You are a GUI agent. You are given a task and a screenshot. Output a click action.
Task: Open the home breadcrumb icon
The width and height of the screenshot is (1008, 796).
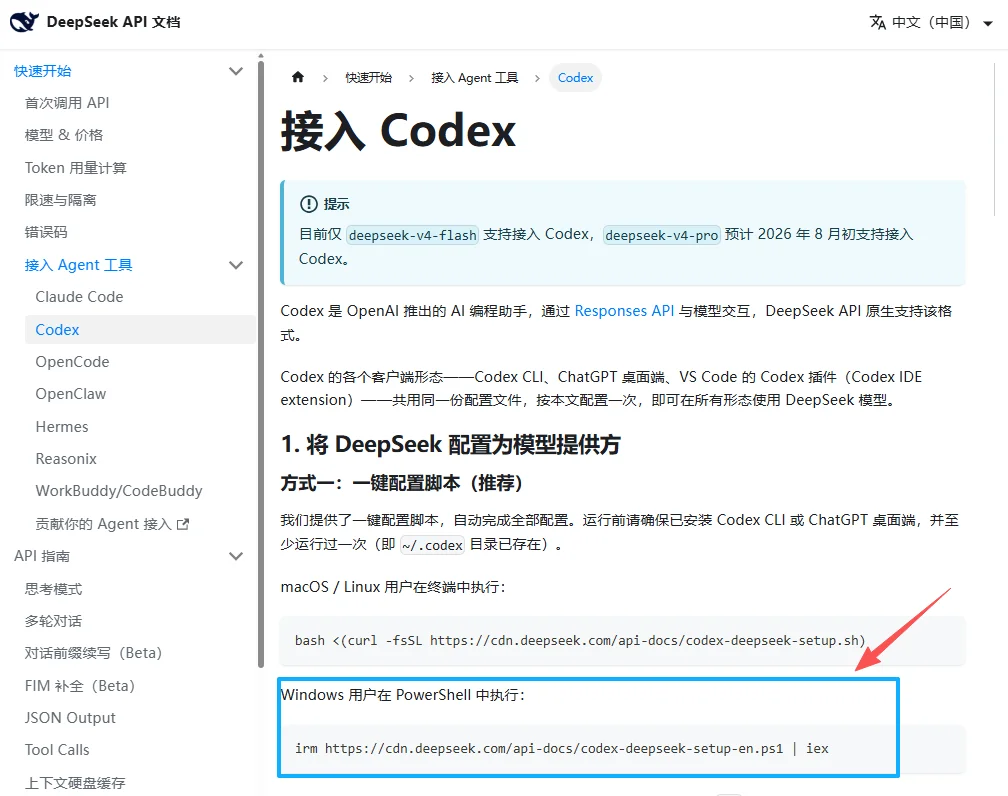(x=298, y=77)
